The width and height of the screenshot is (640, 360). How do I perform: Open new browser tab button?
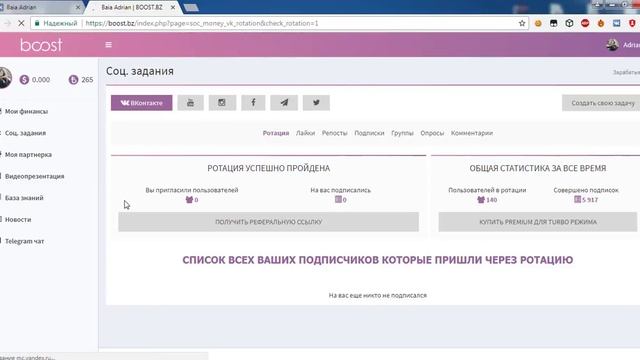[x=191, y=7]
